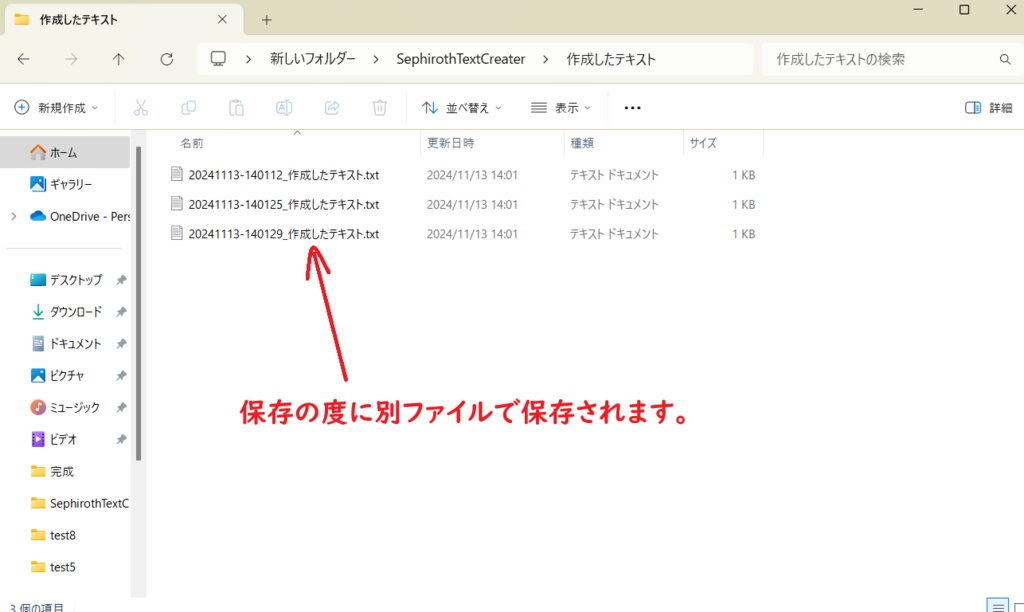Select the Cut icon in the toolbar
1024x612 pixels.
(142, 107)
